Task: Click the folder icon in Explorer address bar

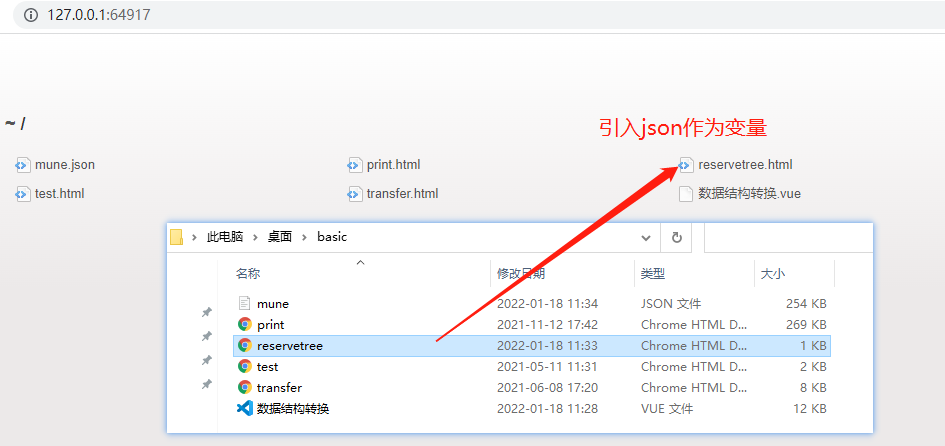Action: coord(177,237)
